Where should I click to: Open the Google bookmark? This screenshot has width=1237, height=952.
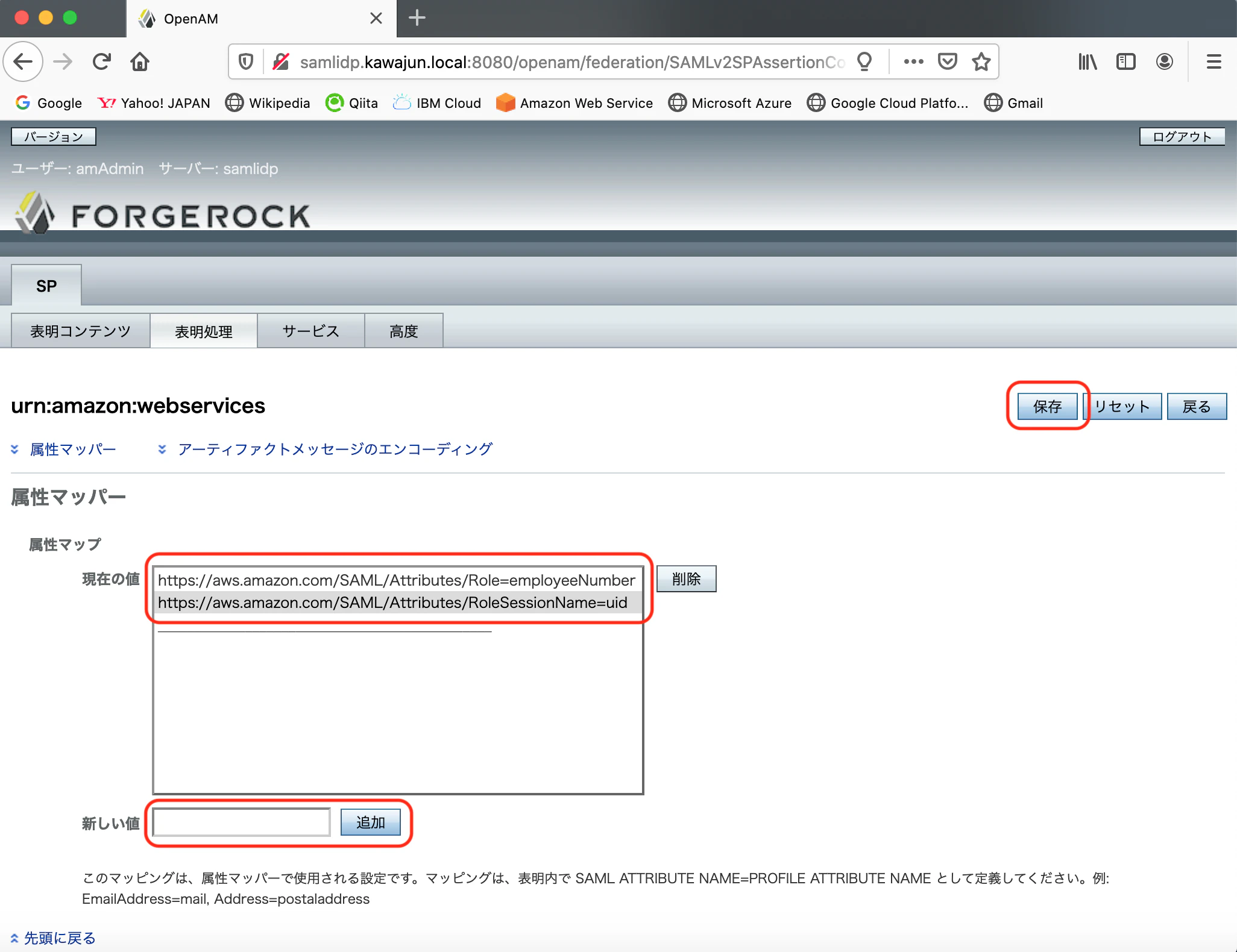(x=49, y=103)
